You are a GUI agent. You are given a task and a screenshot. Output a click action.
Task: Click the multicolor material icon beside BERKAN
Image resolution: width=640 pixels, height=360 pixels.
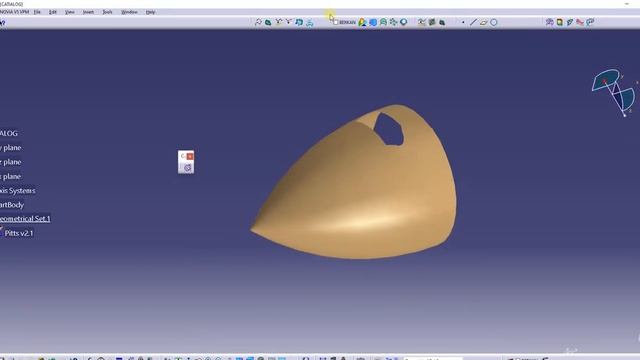tap(362, 22)
